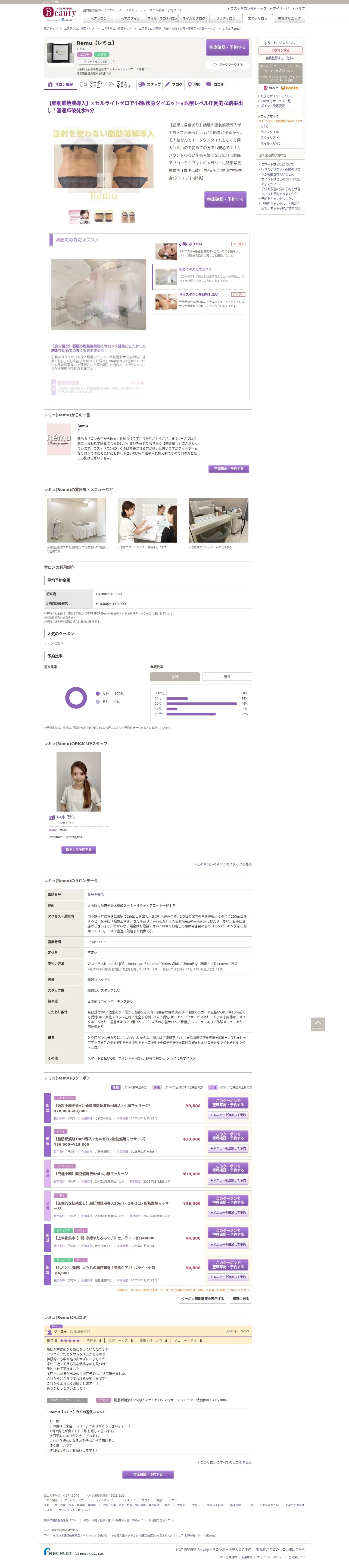Click the 指名して予約する button
Viewport: 349px width, 1568px height.
coord(79,850)
